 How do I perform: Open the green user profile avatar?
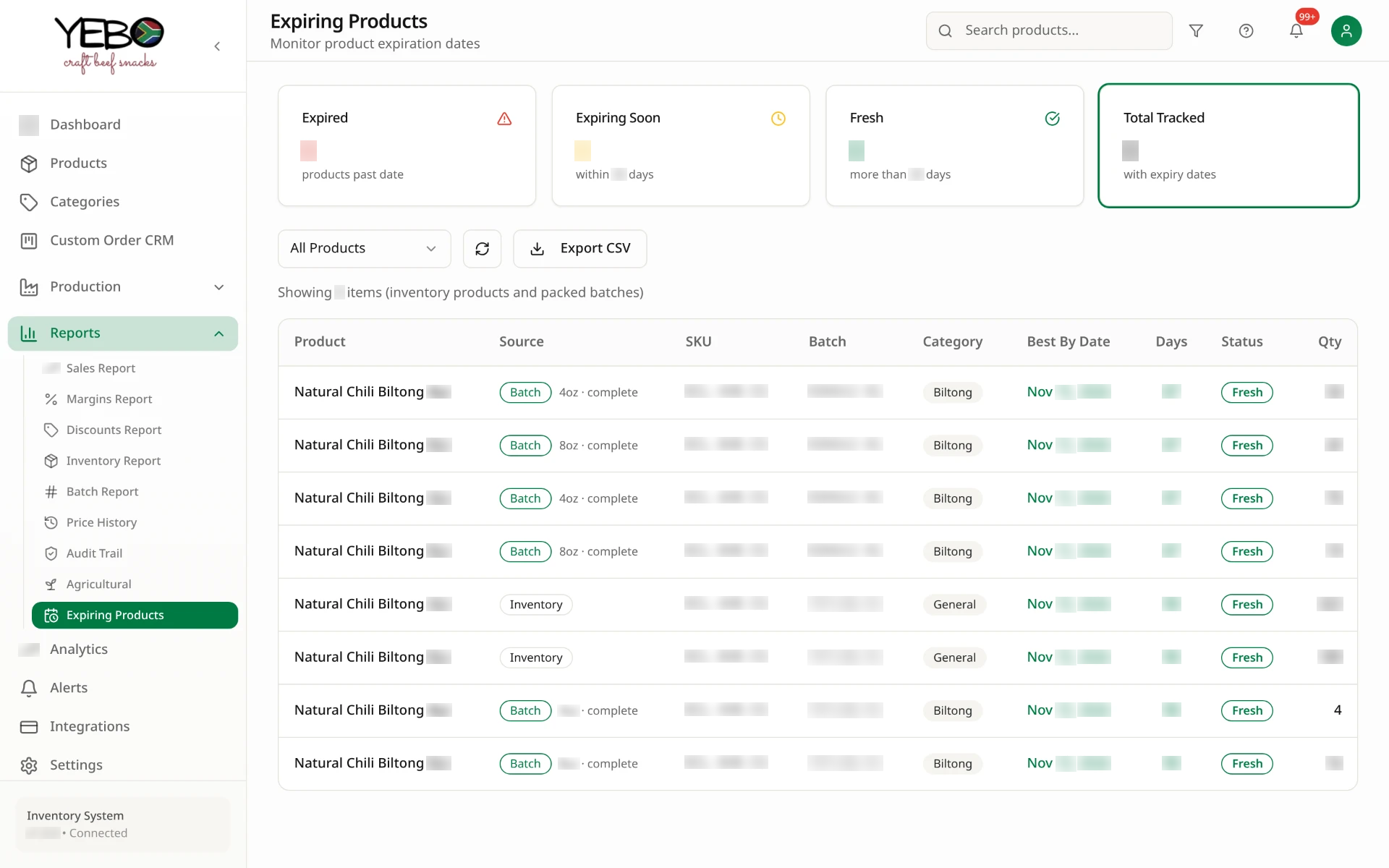point(1346,30)
